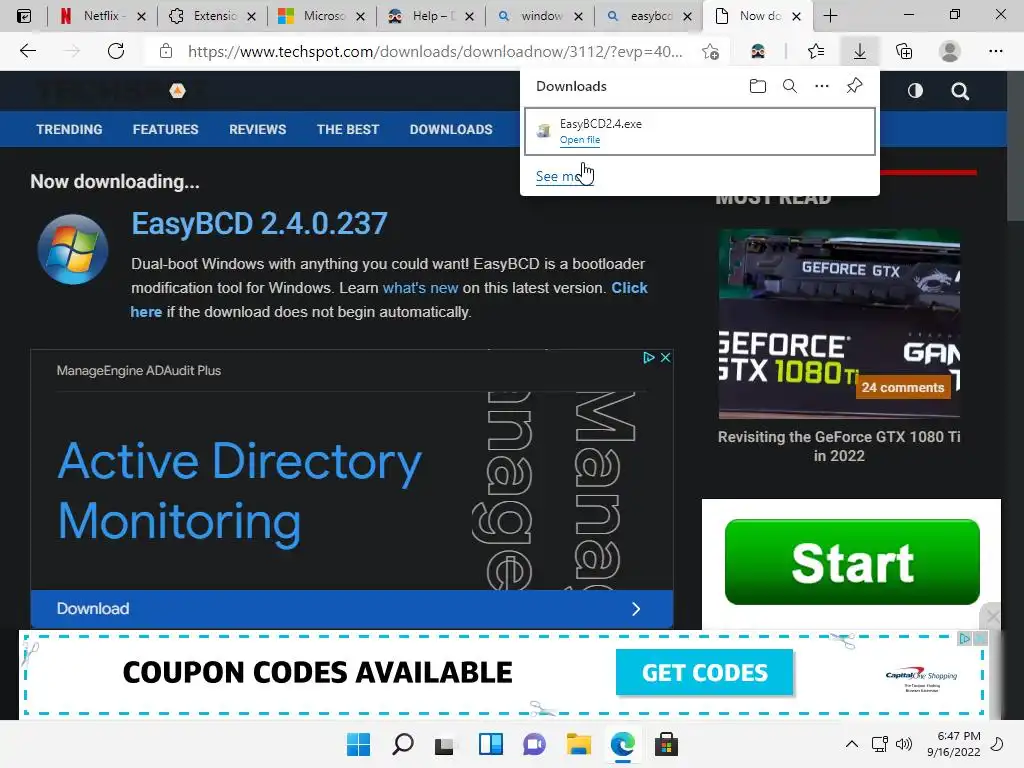
Task: Add this page to favorites star icon
Action: [x=711, y=52]
